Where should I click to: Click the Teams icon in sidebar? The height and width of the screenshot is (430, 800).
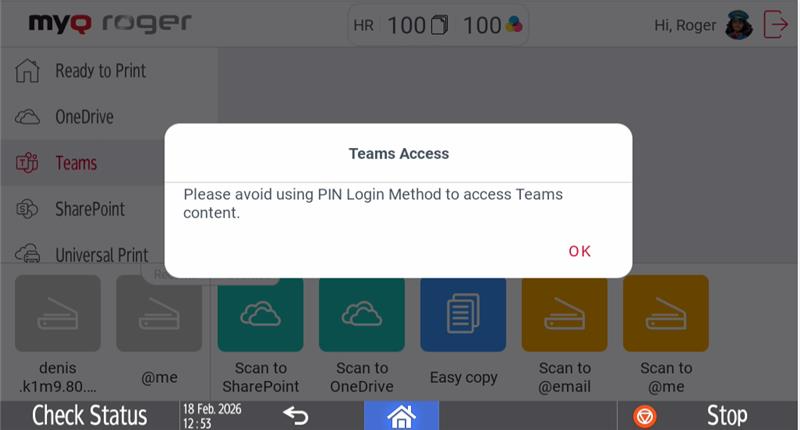tap(27, 163)
